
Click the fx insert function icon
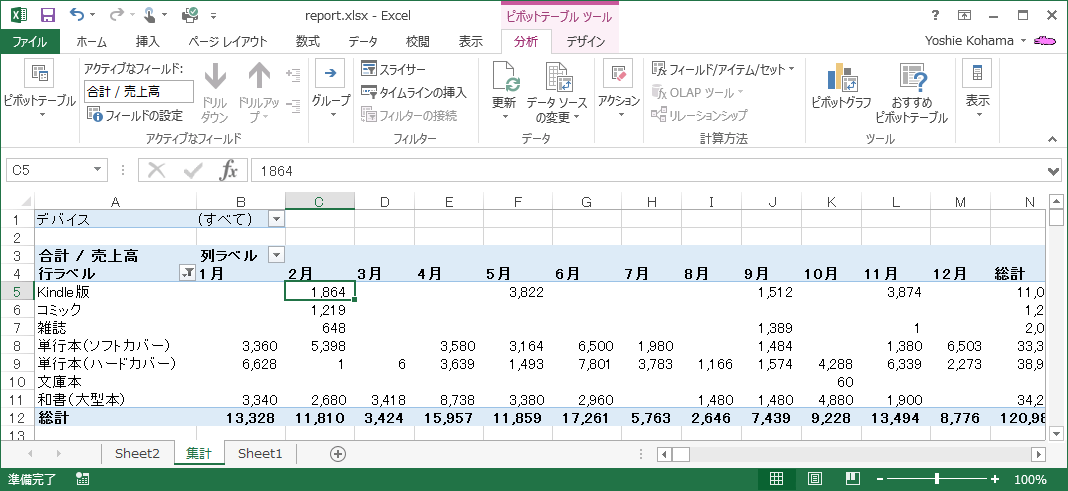(228, 170)
